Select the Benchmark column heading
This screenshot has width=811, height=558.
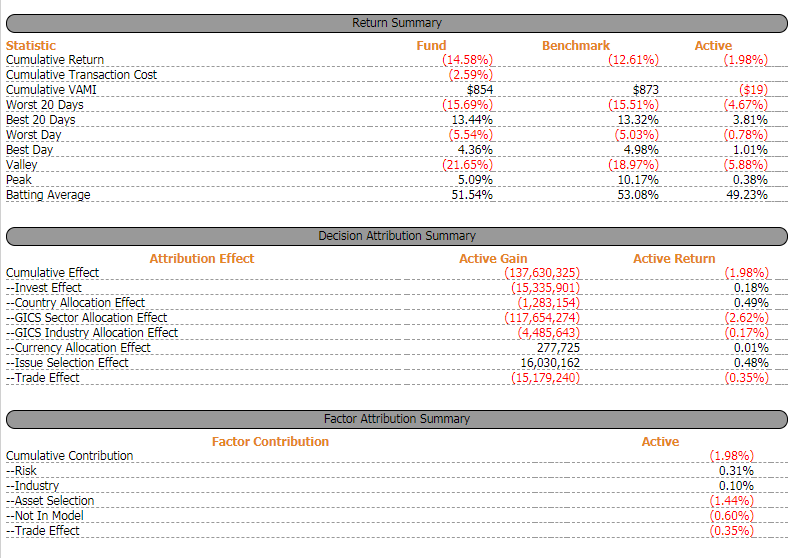pos(576,45)
